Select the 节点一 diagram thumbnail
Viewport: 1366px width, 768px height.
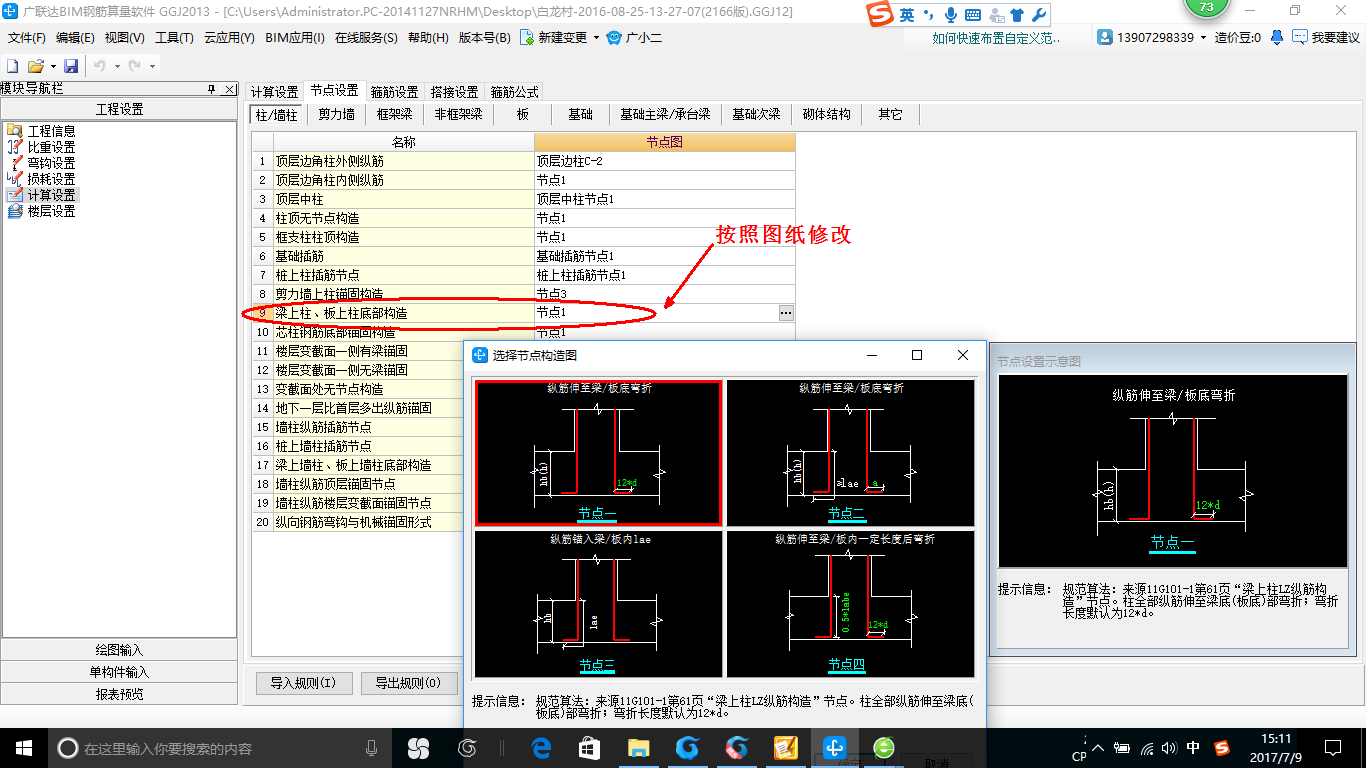598,452
